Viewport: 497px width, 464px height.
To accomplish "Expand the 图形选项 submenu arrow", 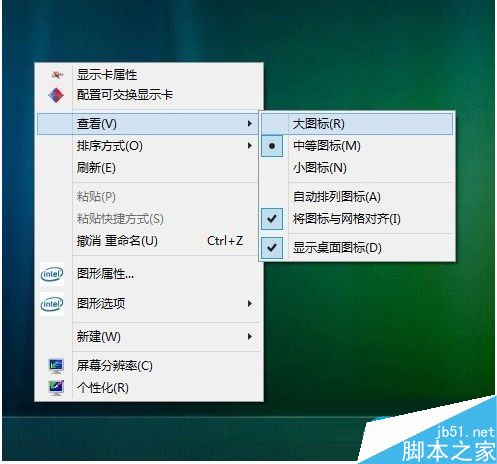I will 250,304.
